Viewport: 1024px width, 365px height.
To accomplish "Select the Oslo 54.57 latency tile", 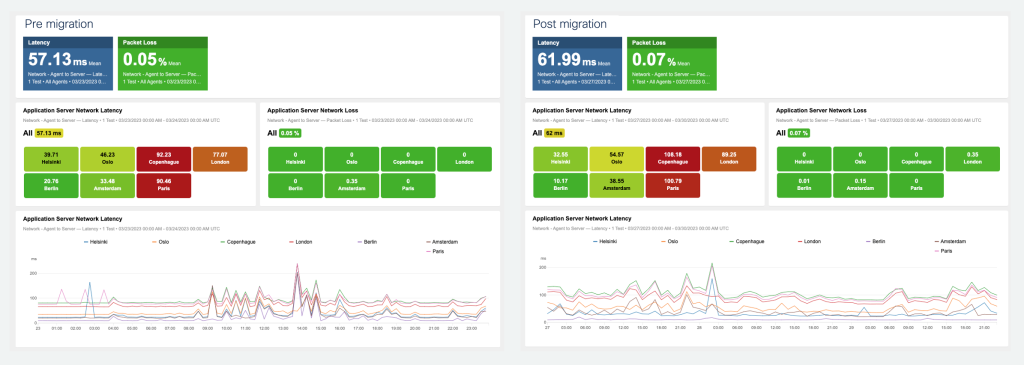I will 616,159.
